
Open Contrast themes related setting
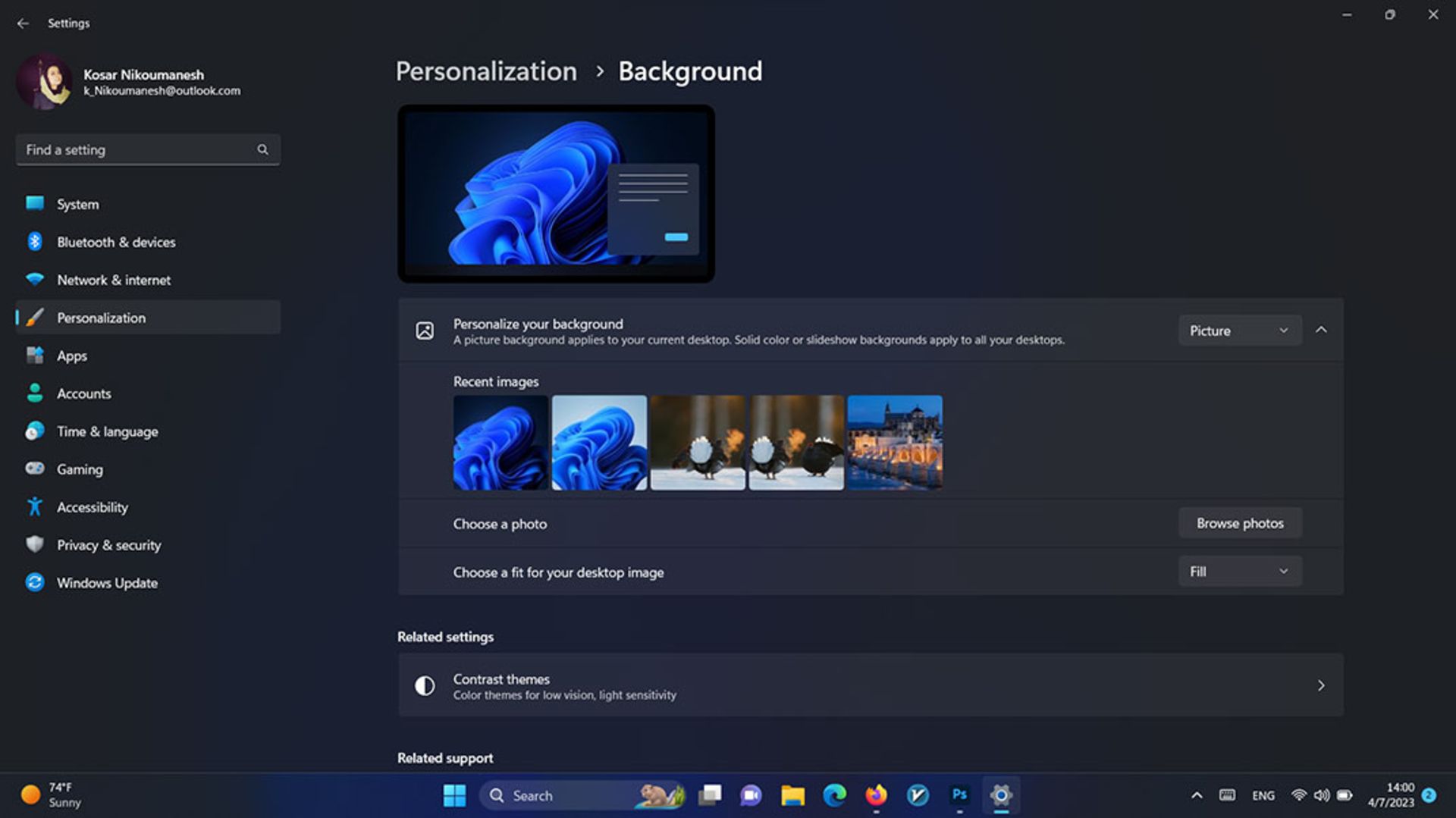[x=870, y=685]
